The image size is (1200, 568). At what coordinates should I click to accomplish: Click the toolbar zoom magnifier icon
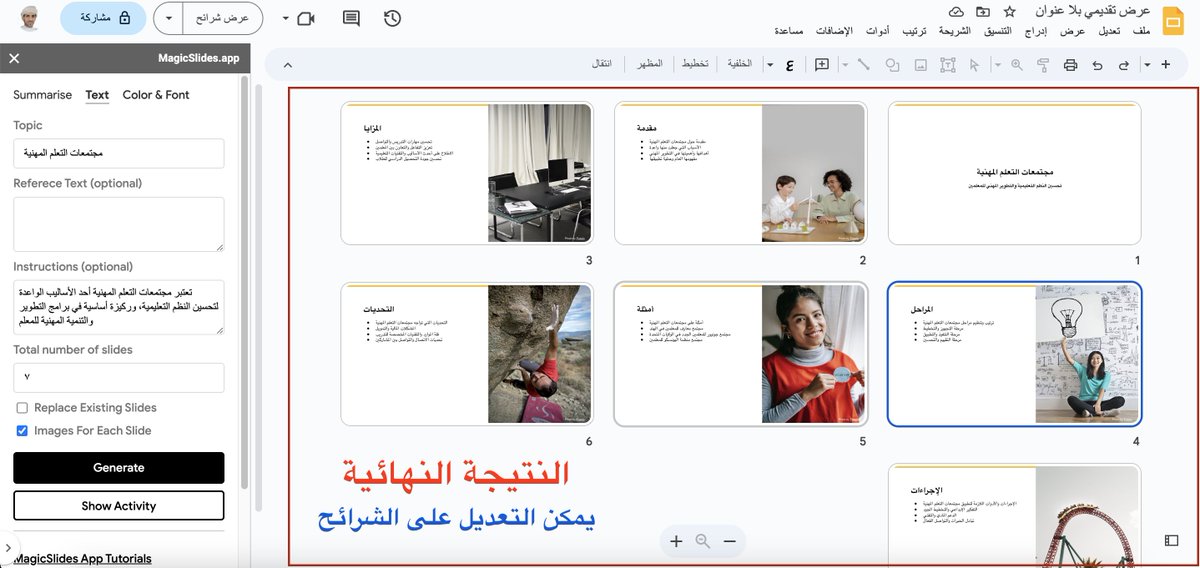[1017, 65]
